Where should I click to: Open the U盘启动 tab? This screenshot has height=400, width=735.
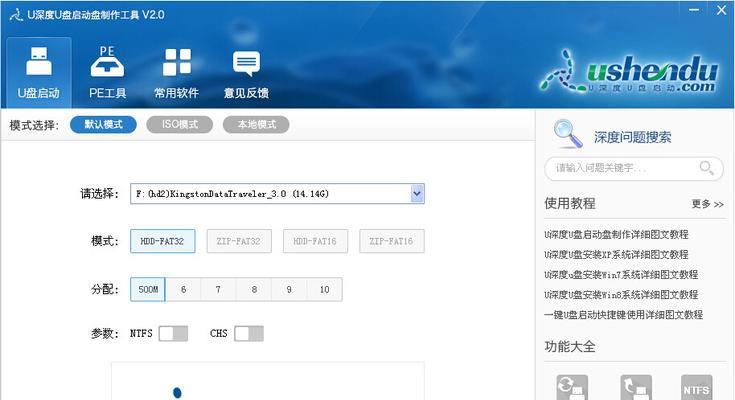coord(39,73)
